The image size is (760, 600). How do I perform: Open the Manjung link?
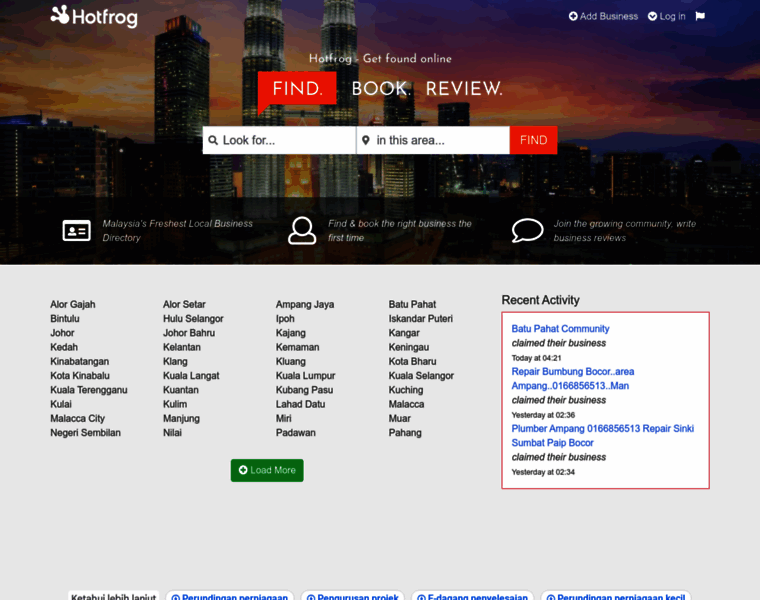(x=181, y=418)
